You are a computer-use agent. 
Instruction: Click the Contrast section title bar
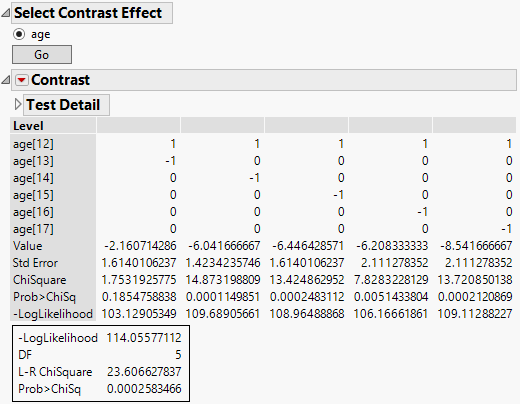[264, 80]
